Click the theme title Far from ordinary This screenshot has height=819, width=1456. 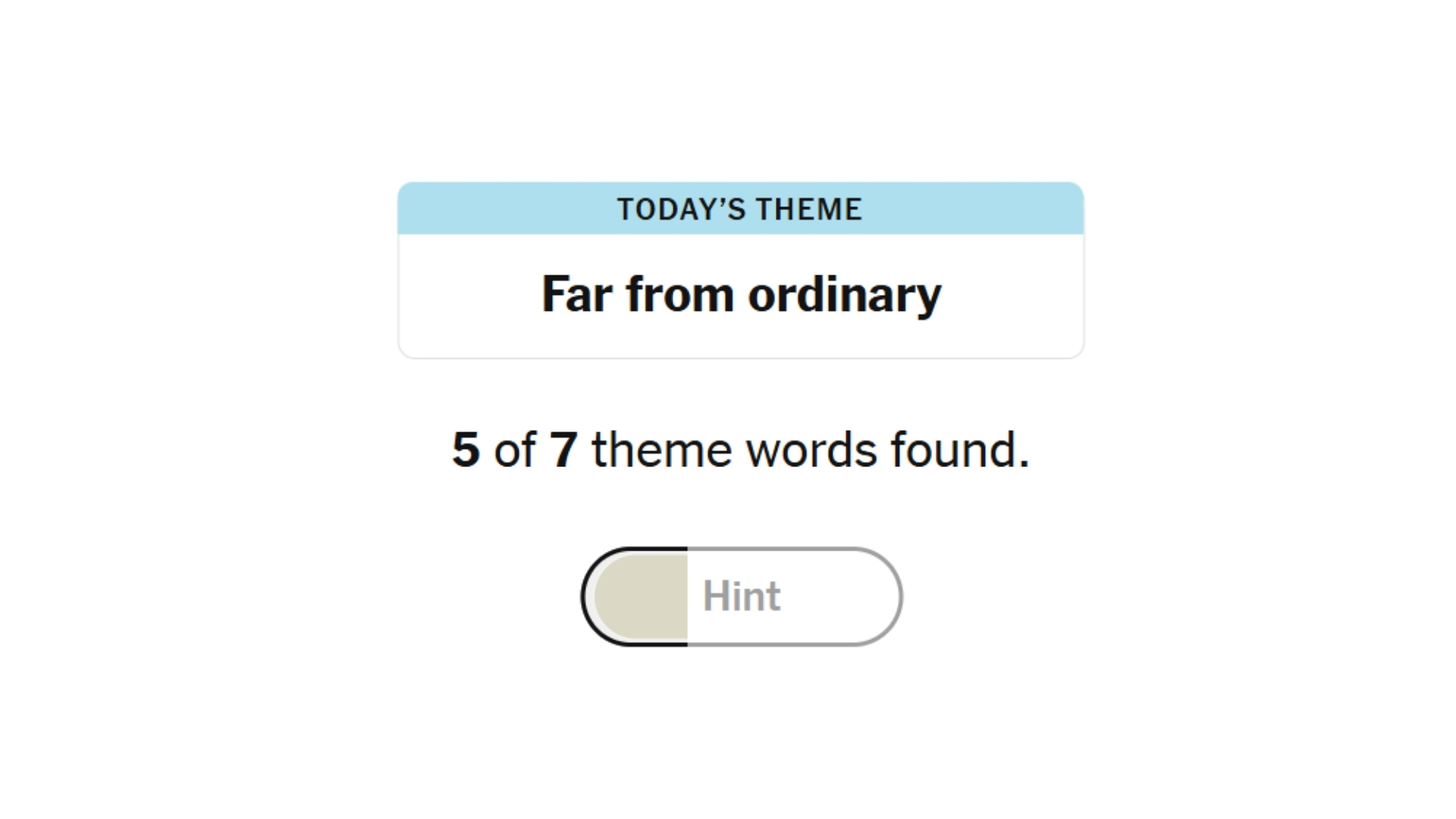pyautogui.click(x=741, y=294)
